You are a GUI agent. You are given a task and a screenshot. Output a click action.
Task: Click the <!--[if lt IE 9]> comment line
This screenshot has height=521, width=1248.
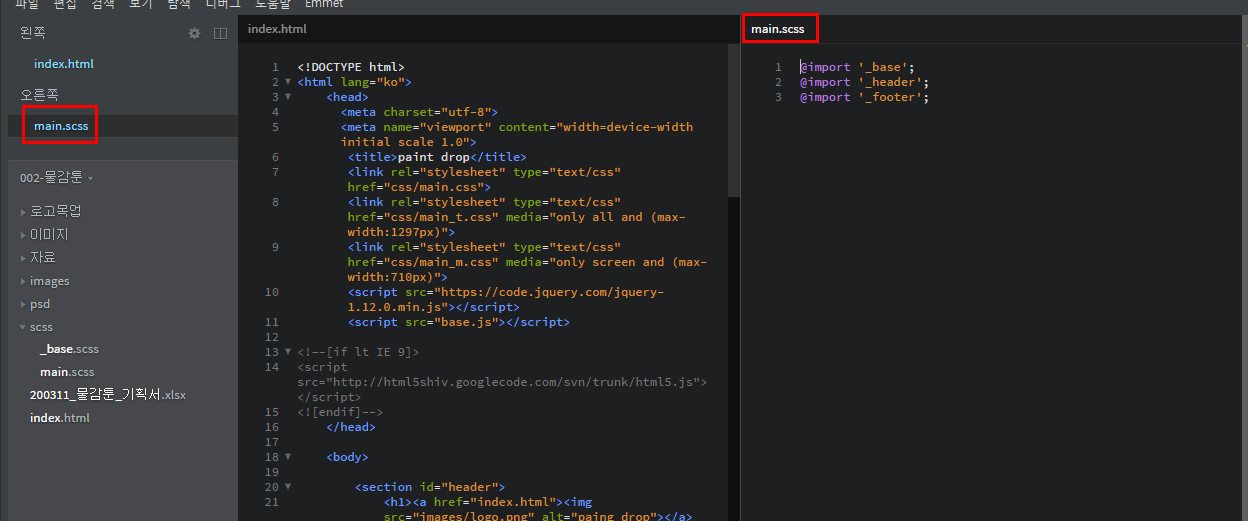(x=358, y=352)
